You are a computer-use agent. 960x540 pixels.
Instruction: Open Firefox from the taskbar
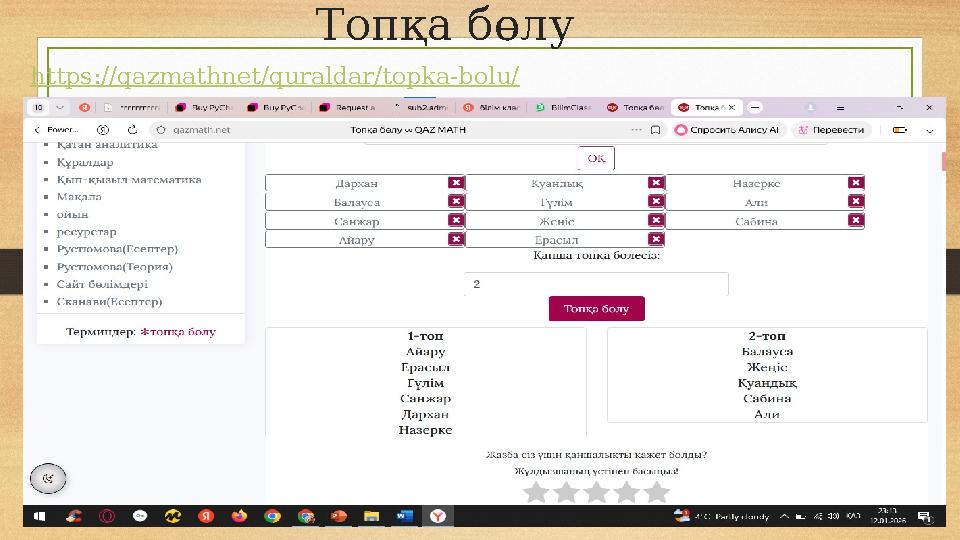[239, 516]
